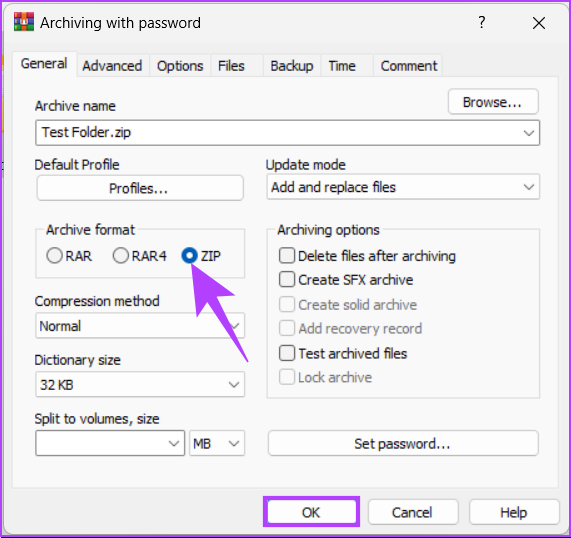Close the Archiving with password dialog
The width and height of the screenshot is (571, 538).
pyautogui.click(x=539, y=23)
